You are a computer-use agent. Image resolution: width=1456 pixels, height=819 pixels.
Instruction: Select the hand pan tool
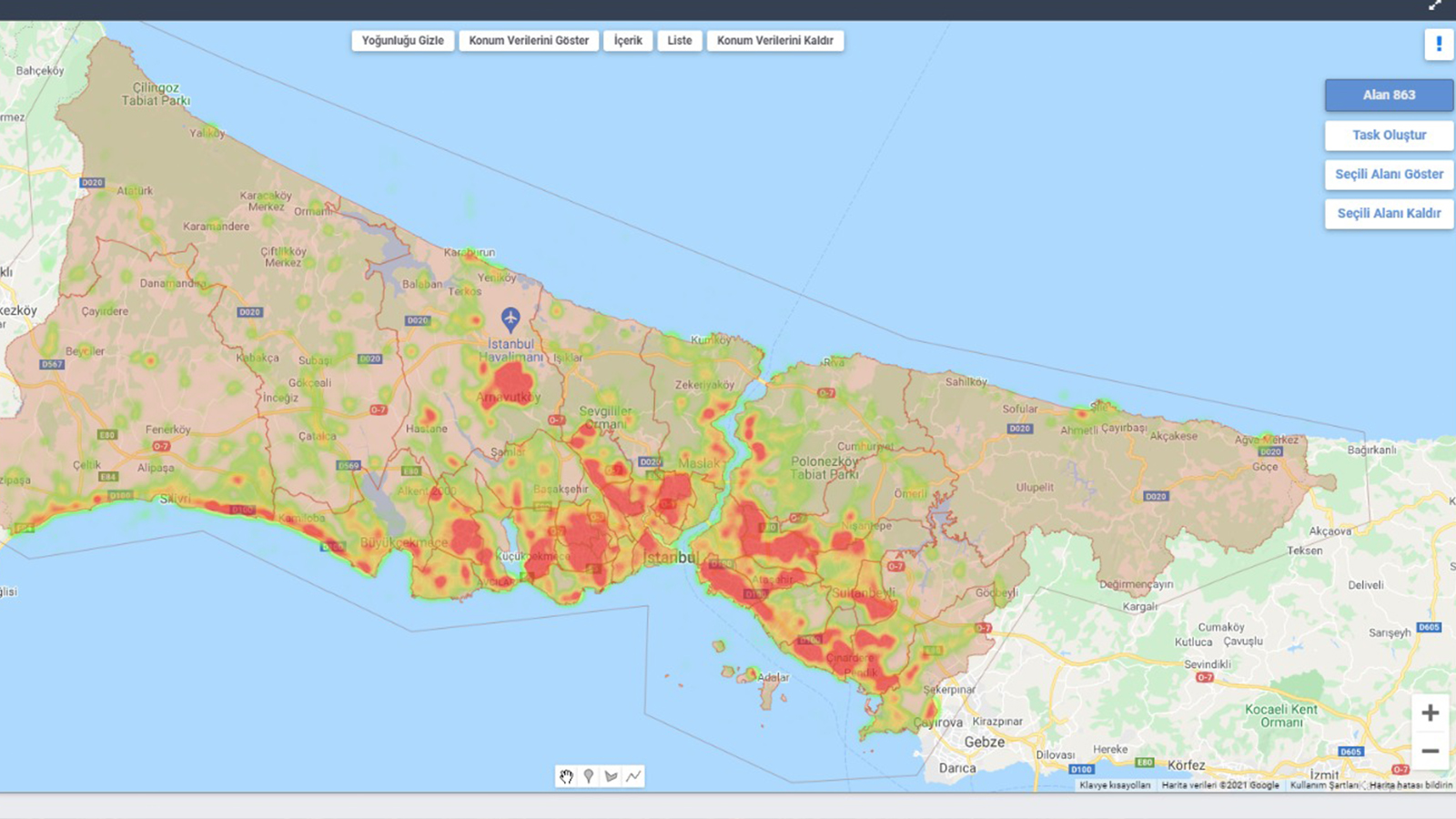coord(566,776)
